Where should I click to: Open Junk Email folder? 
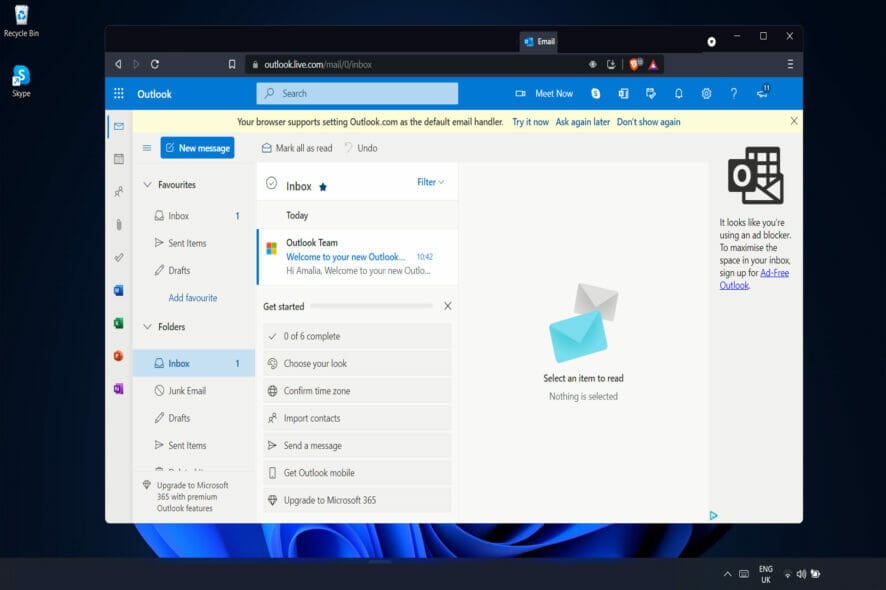pos(194,391)
